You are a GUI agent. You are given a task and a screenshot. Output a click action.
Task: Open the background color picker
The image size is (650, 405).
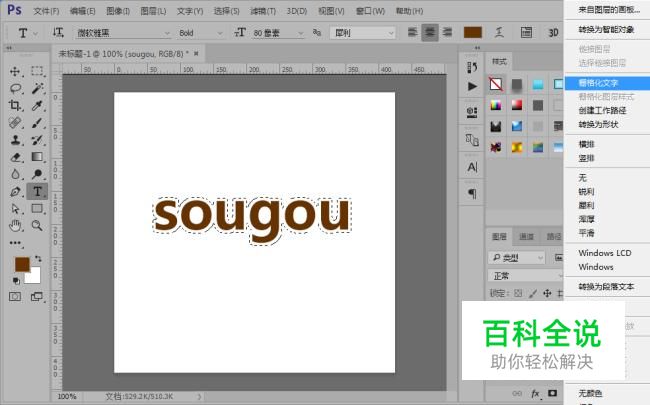(x=34, y=276)
